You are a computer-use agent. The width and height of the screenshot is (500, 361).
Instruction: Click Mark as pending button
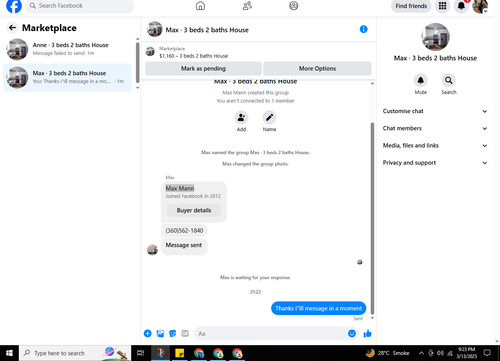[x=203, y=68]
